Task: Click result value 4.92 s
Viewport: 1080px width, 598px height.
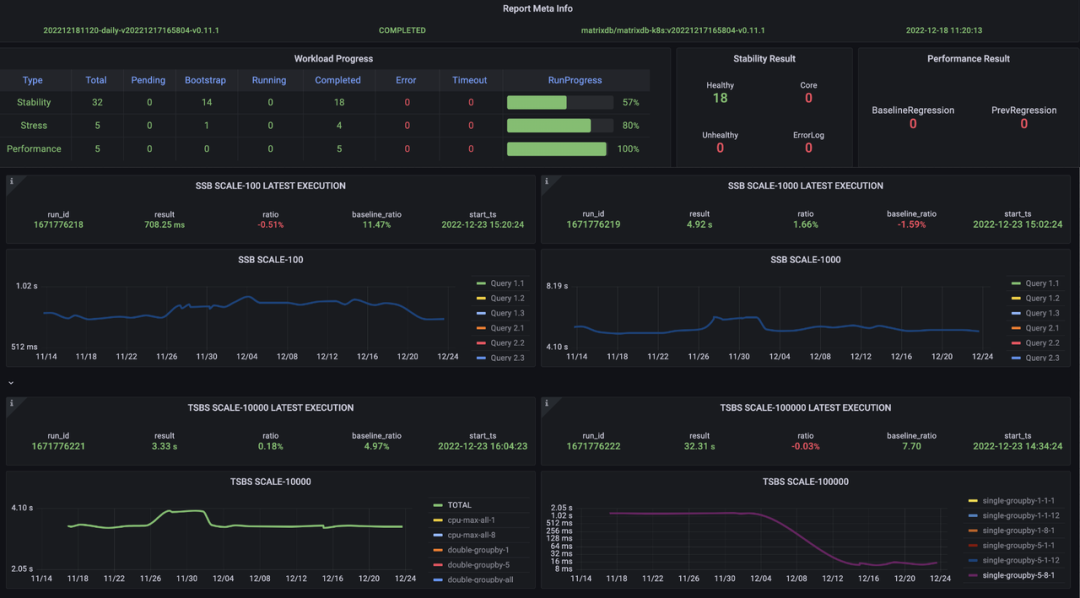Action: [699, 225]
